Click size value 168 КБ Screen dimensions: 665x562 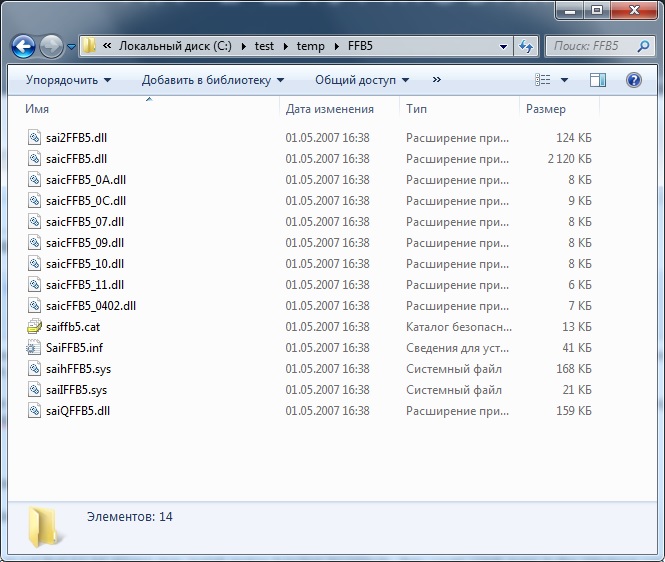tap(574, 369)
